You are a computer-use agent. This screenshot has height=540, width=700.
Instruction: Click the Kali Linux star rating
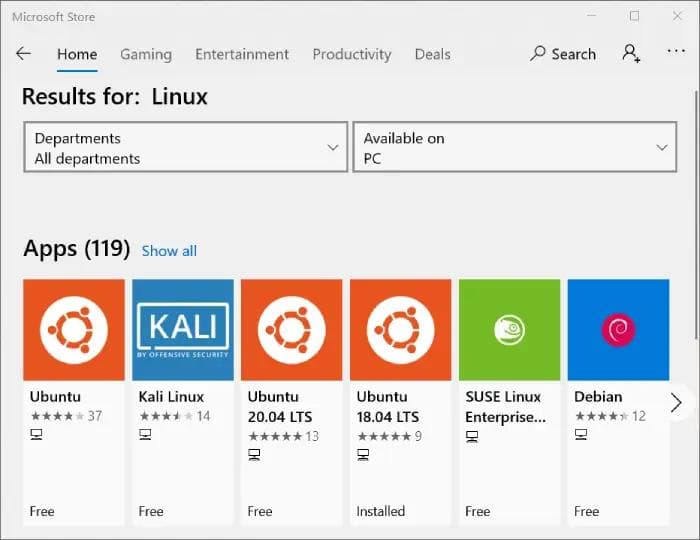[166, 416]
